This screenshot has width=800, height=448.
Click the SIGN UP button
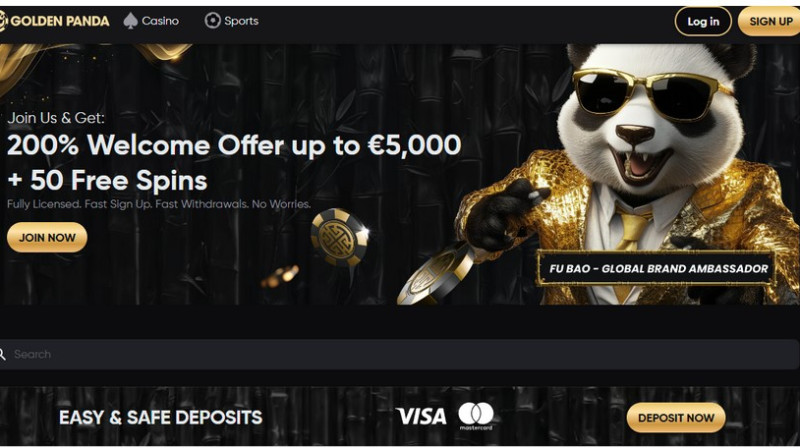point(769,21)
